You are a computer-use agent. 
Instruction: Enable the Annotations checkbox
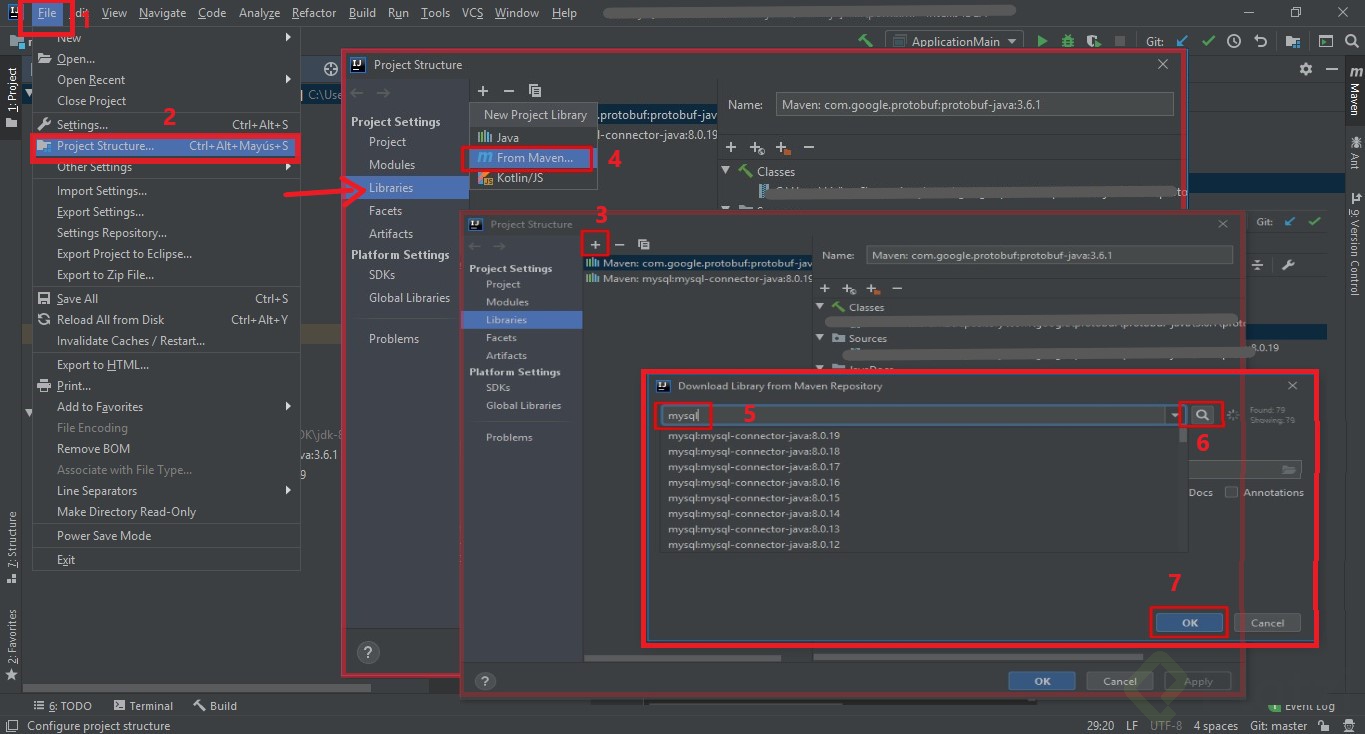[1230, 492]
